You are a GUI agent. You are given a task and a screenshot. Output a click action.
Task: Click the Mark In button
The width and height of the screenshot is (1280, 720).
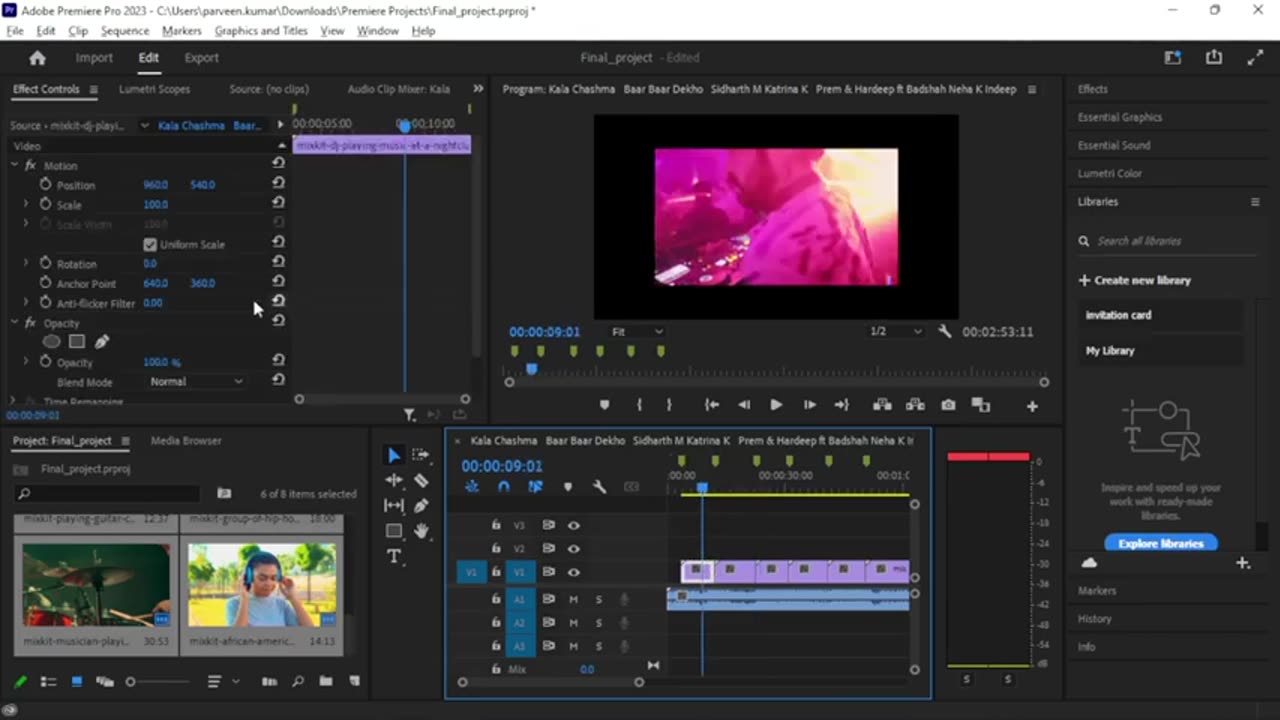coord(640,405)
